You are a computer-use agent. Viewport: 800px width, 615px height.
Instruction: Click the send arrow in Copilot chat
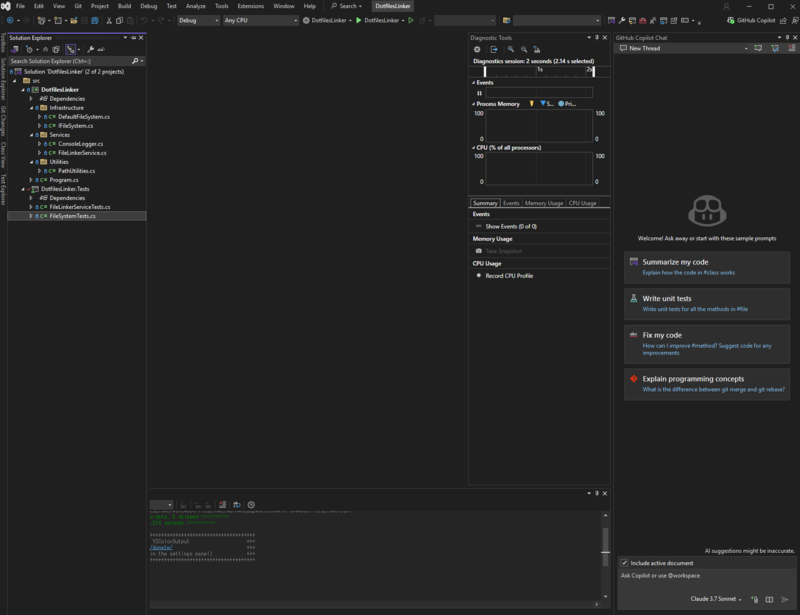(785, 599)
